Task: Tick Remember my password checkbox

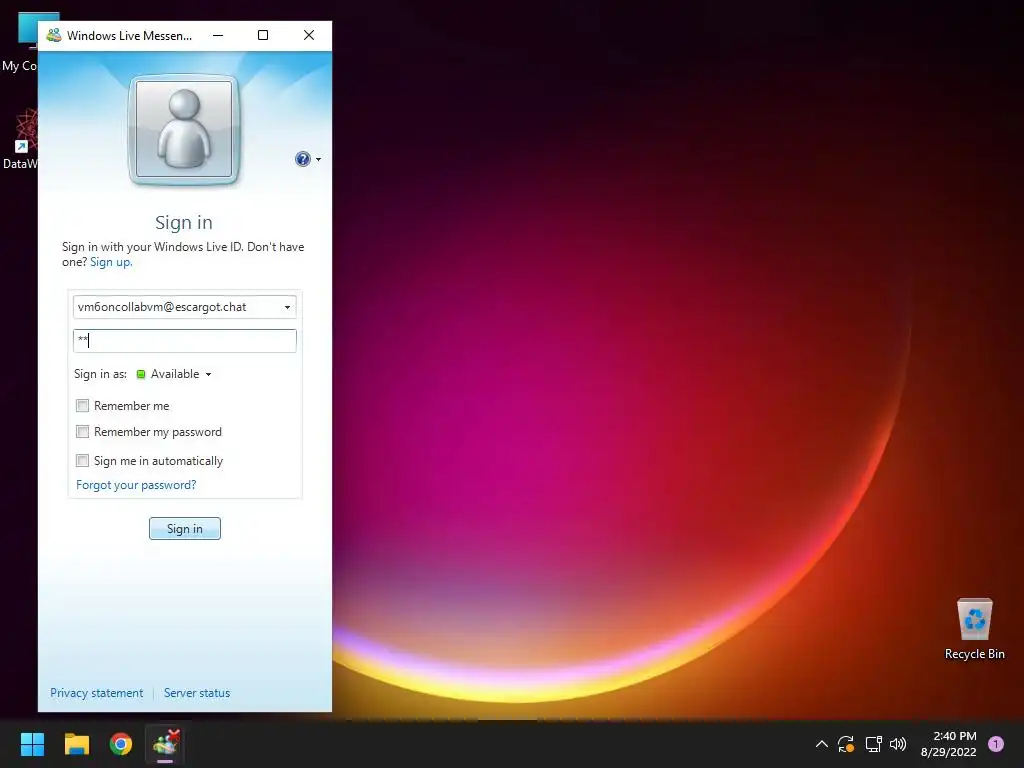Action: (x=82, y=432)
